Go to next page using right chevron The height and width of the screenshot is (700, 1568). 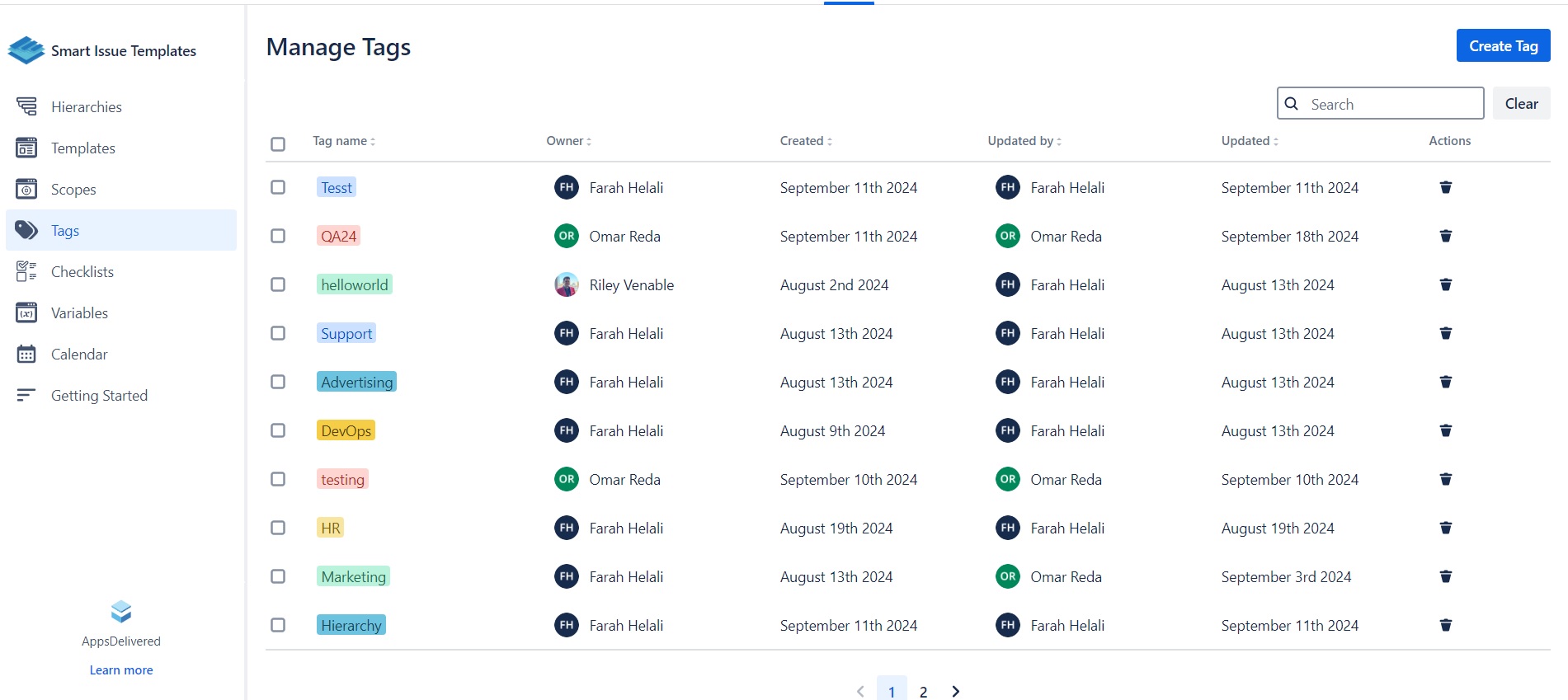tap(955, 691)
